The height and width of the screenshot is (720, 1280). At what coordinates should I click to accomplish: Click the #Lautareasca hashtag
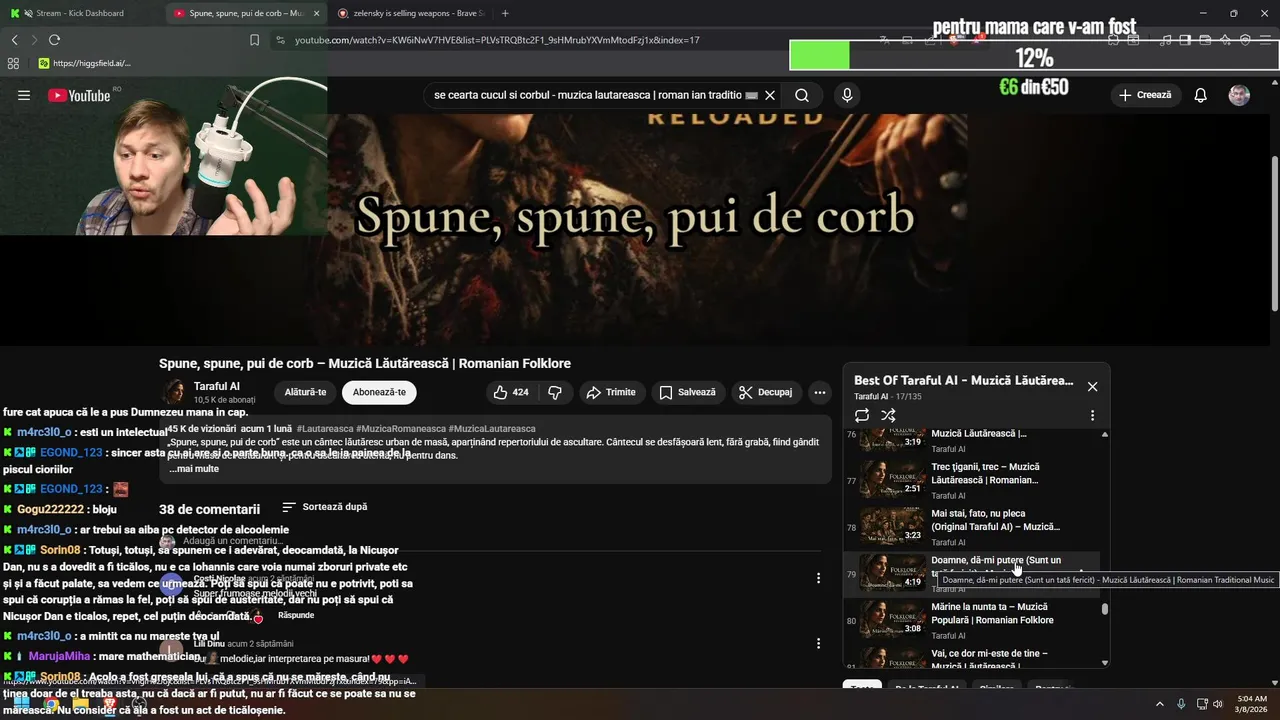pos(325,429)
